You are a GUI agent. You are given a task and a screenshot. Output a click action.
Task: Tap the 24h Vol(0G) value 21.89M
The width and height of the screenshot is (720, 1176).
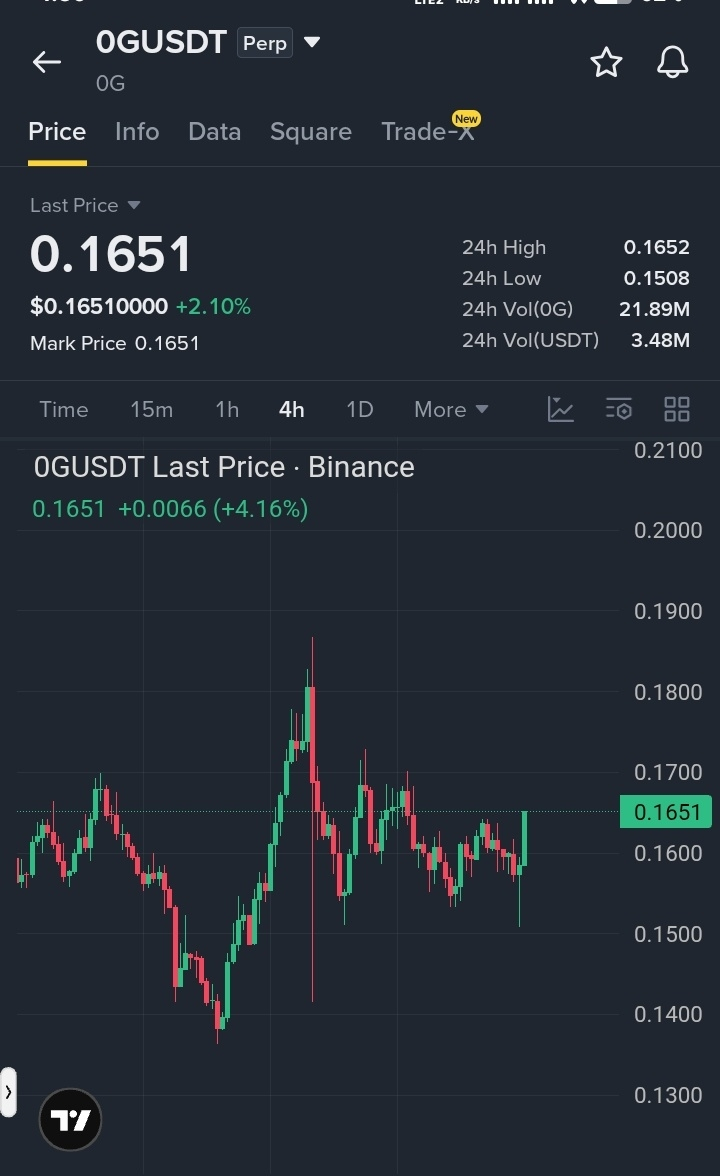(x=654, y=309)
